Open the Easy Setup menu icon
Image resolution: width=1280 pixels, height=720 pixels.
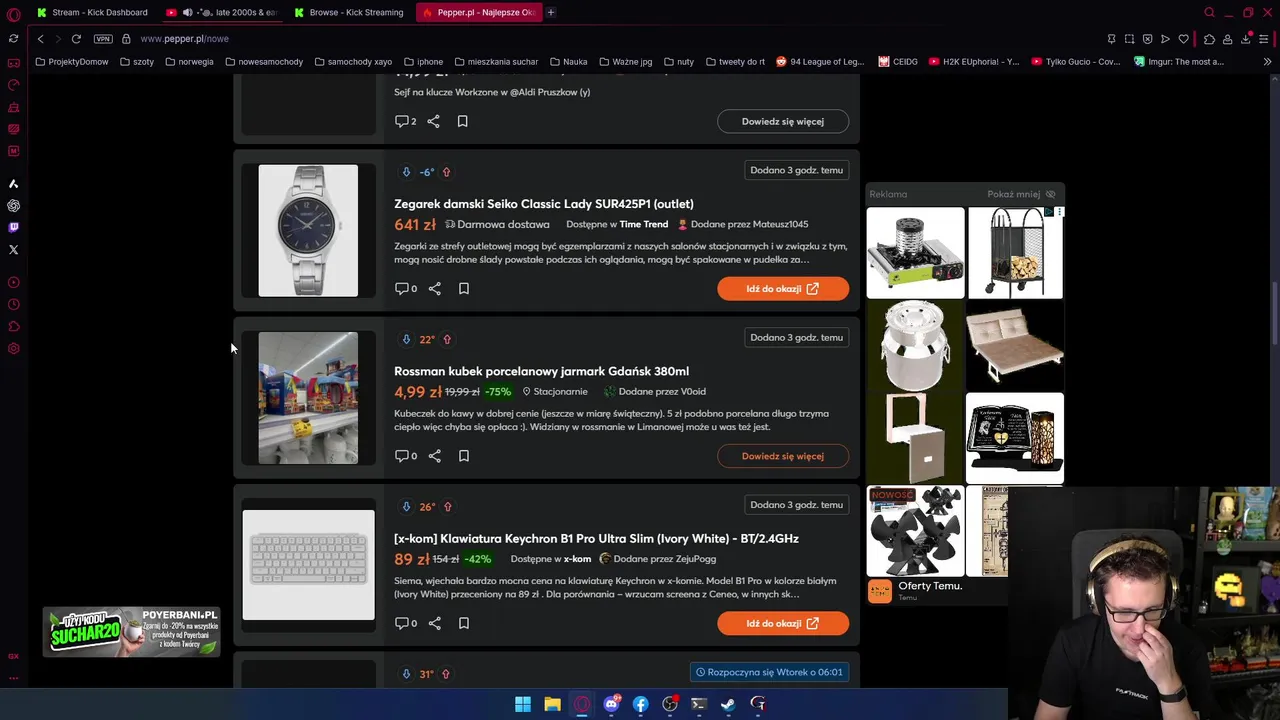1265,39
